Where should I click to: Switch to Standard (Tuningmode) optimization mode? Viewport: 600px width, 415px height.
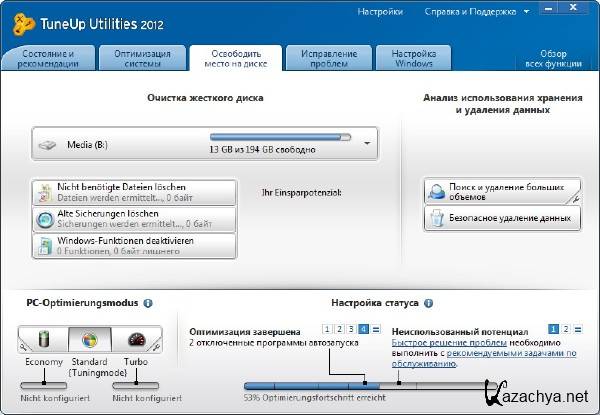pos(90,340)
